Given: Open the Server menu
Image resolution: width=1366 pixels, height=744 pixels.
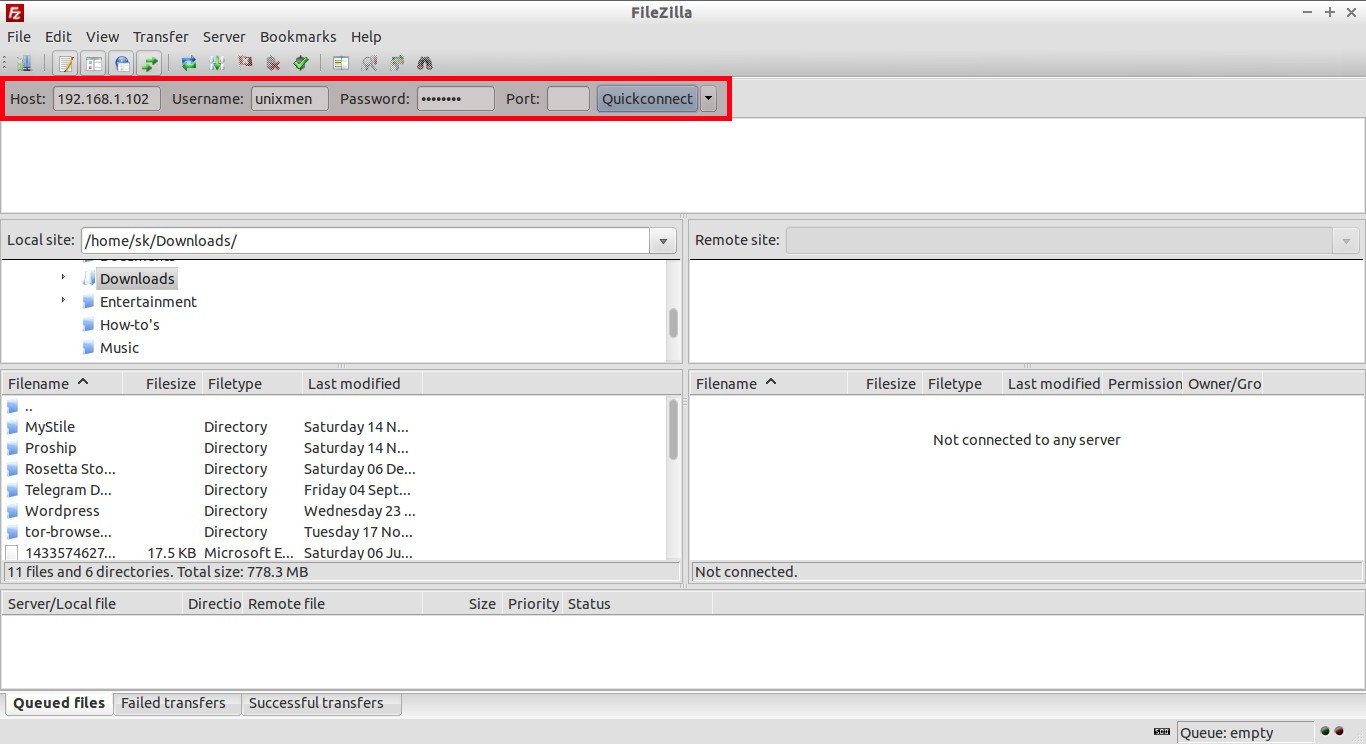Looking at the screenshot, I should [x=224, y=36].
